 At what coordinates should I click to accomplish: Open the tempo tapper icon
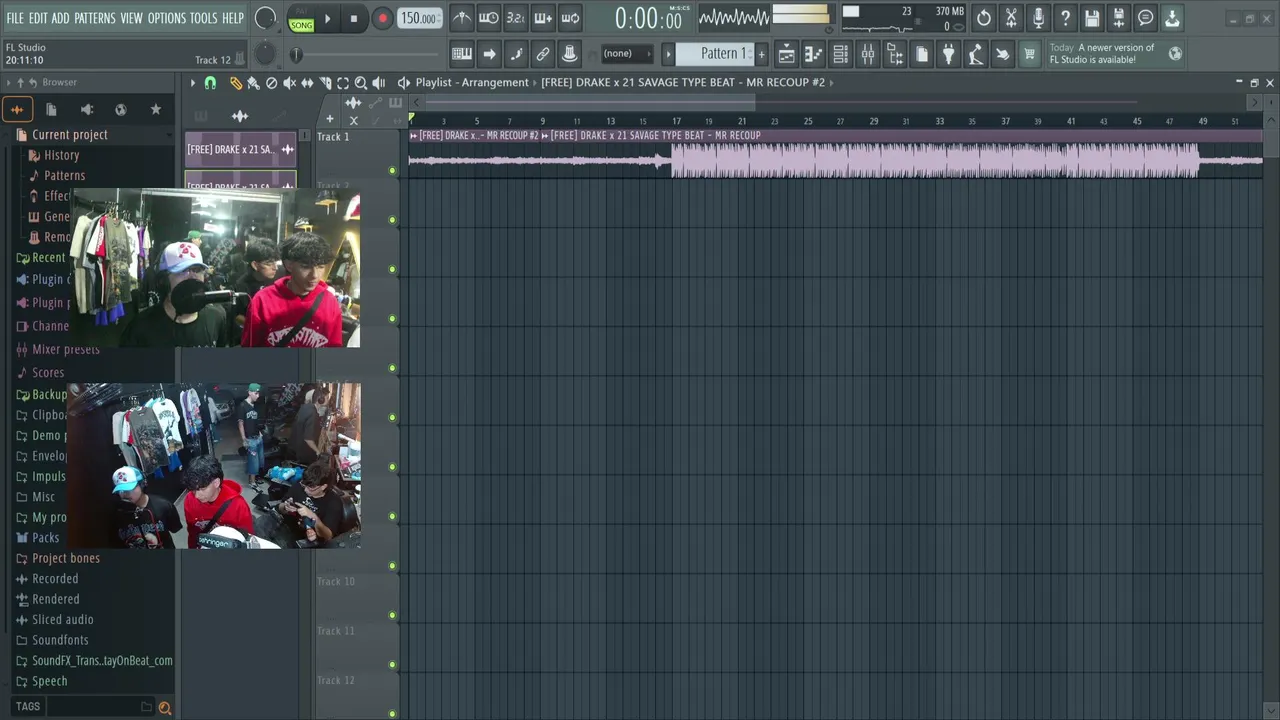click(976, 55)
